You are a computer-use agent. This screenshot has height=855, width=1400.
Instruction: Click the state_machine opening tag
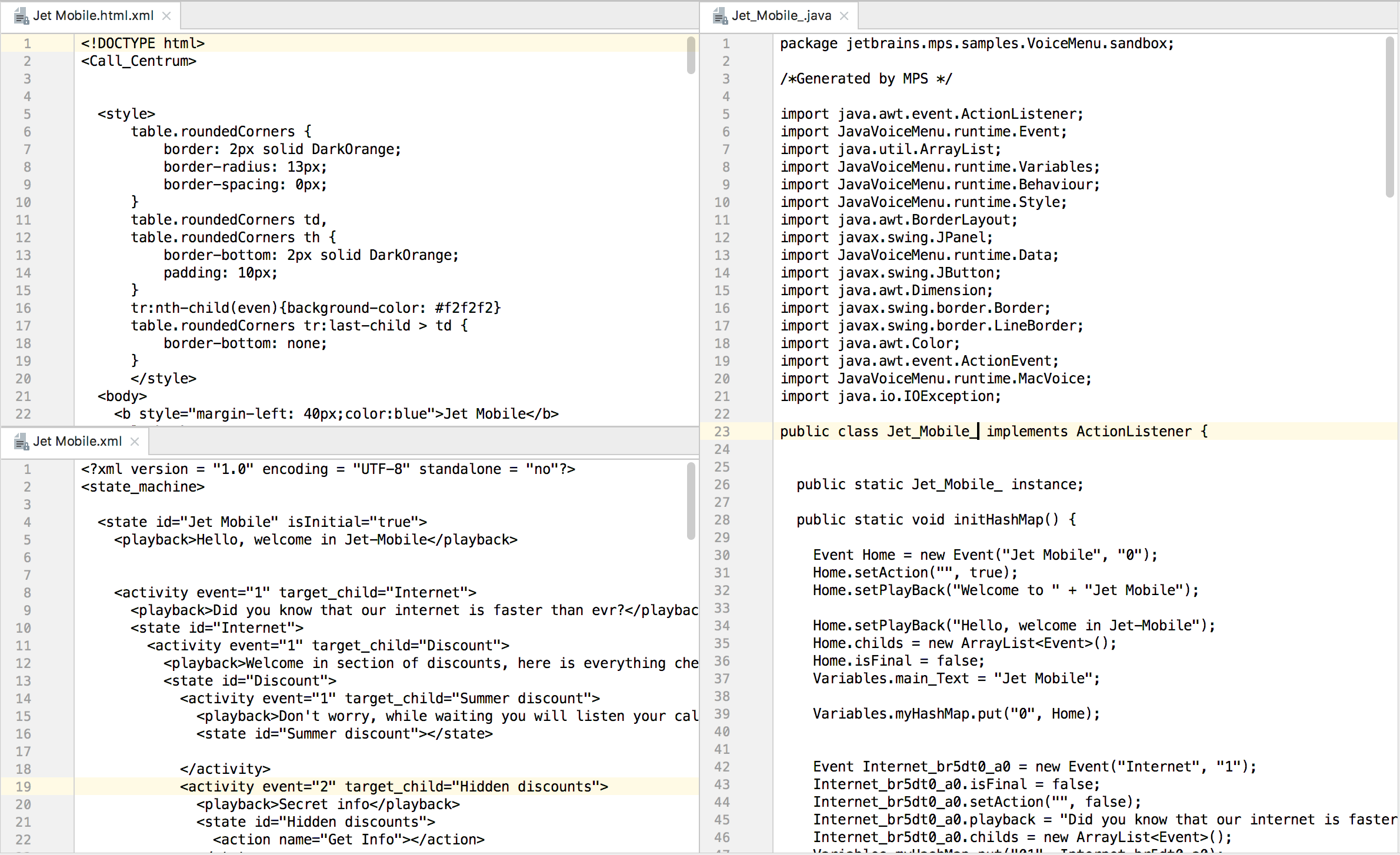point(143,487)
